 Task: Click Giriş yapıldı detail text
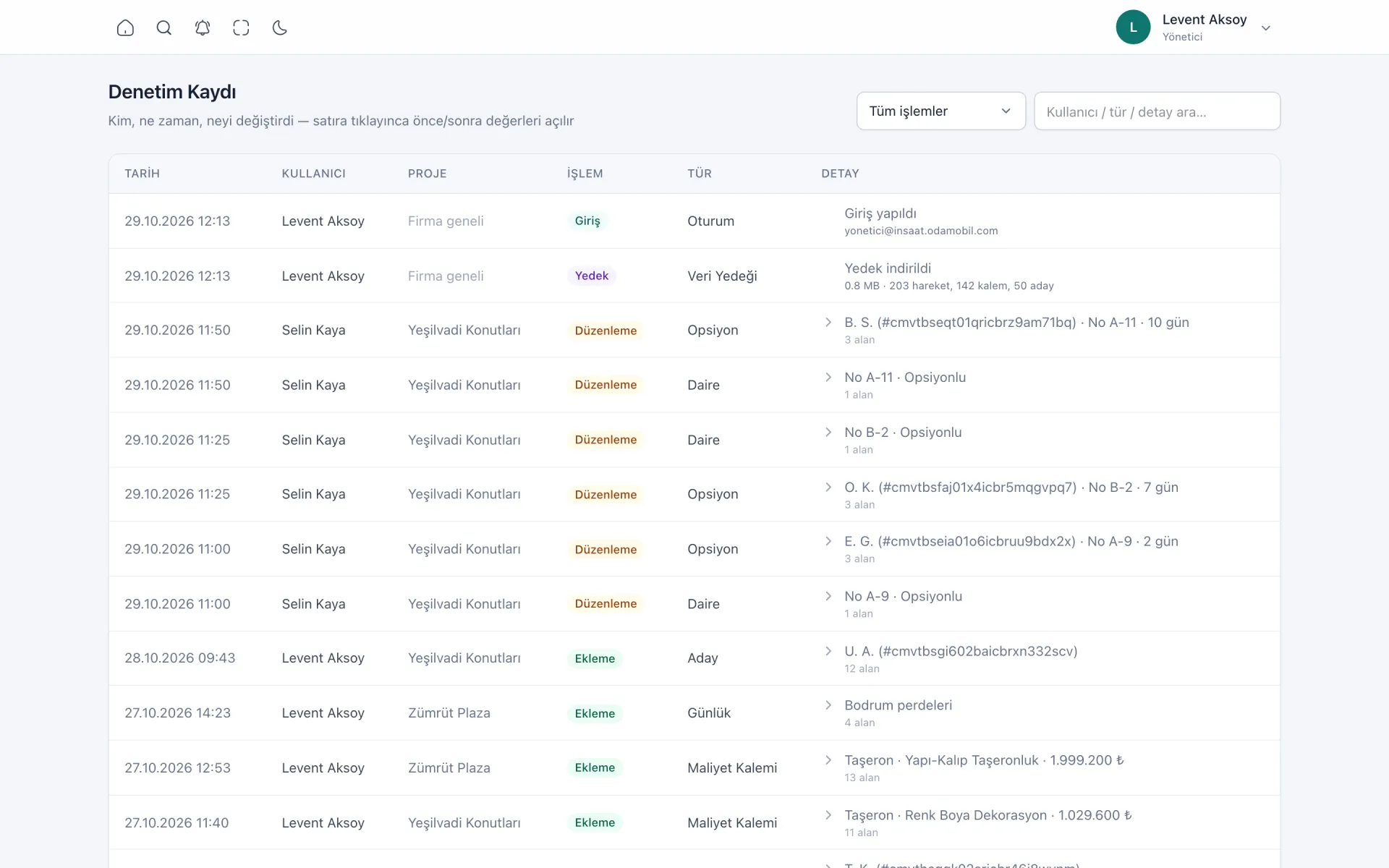pyautogui.click(x=880, y=213)
